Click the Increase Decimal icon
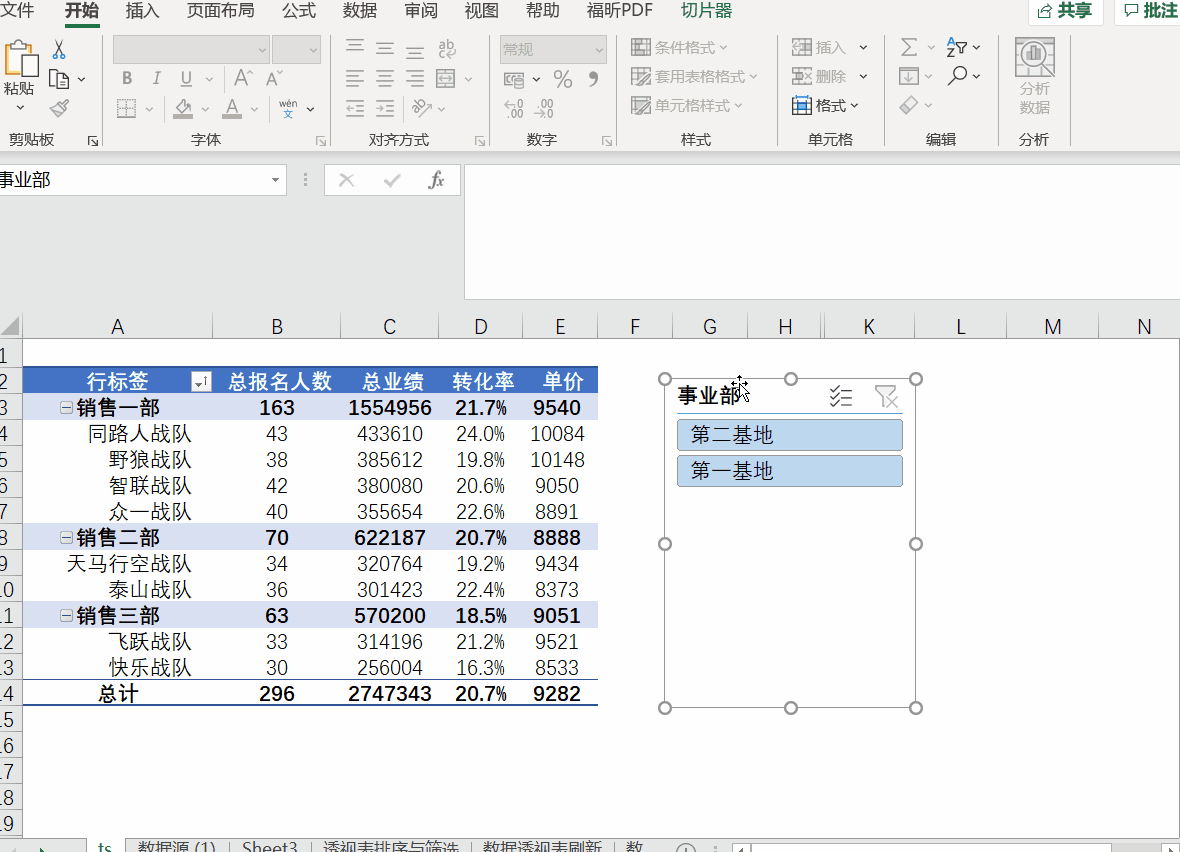 514,109
